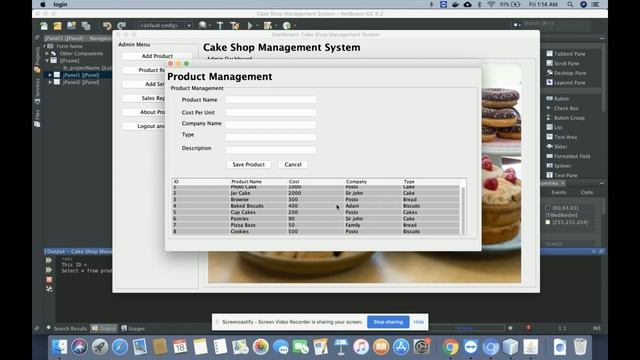Click the New Project folder icon in NetBeans toolbar
The height and width of the screenshot is (360, 640).
[x=57, y=26]
